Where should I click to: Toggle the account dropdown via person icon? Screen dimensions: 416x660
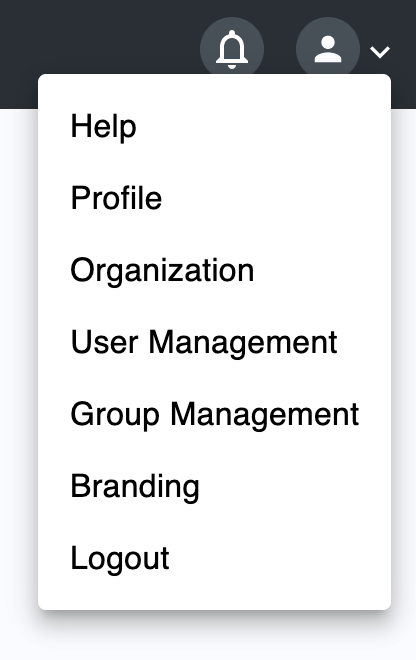pyautogui.click(x=328, y=49)
